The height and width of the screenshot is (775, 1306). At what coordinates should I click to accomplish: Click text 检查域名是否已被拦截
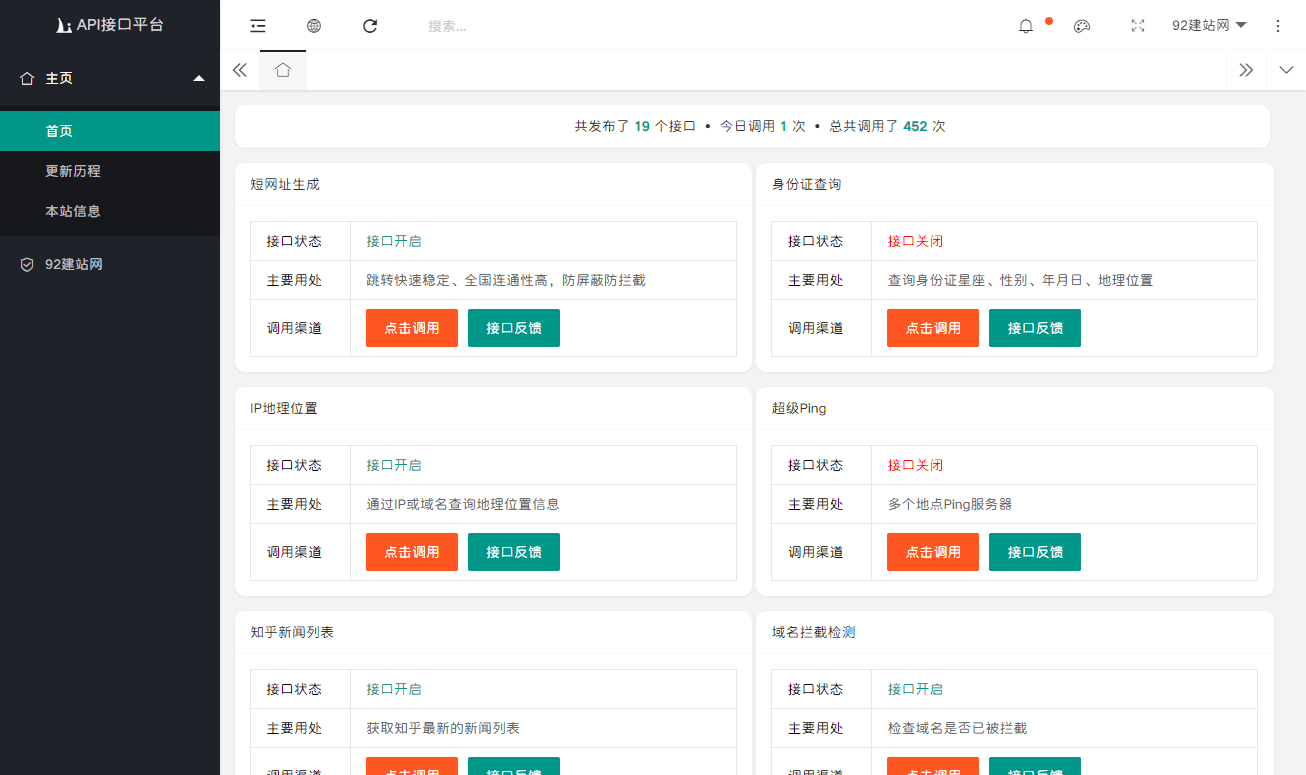pyautogui.click(x=957, y=728)
